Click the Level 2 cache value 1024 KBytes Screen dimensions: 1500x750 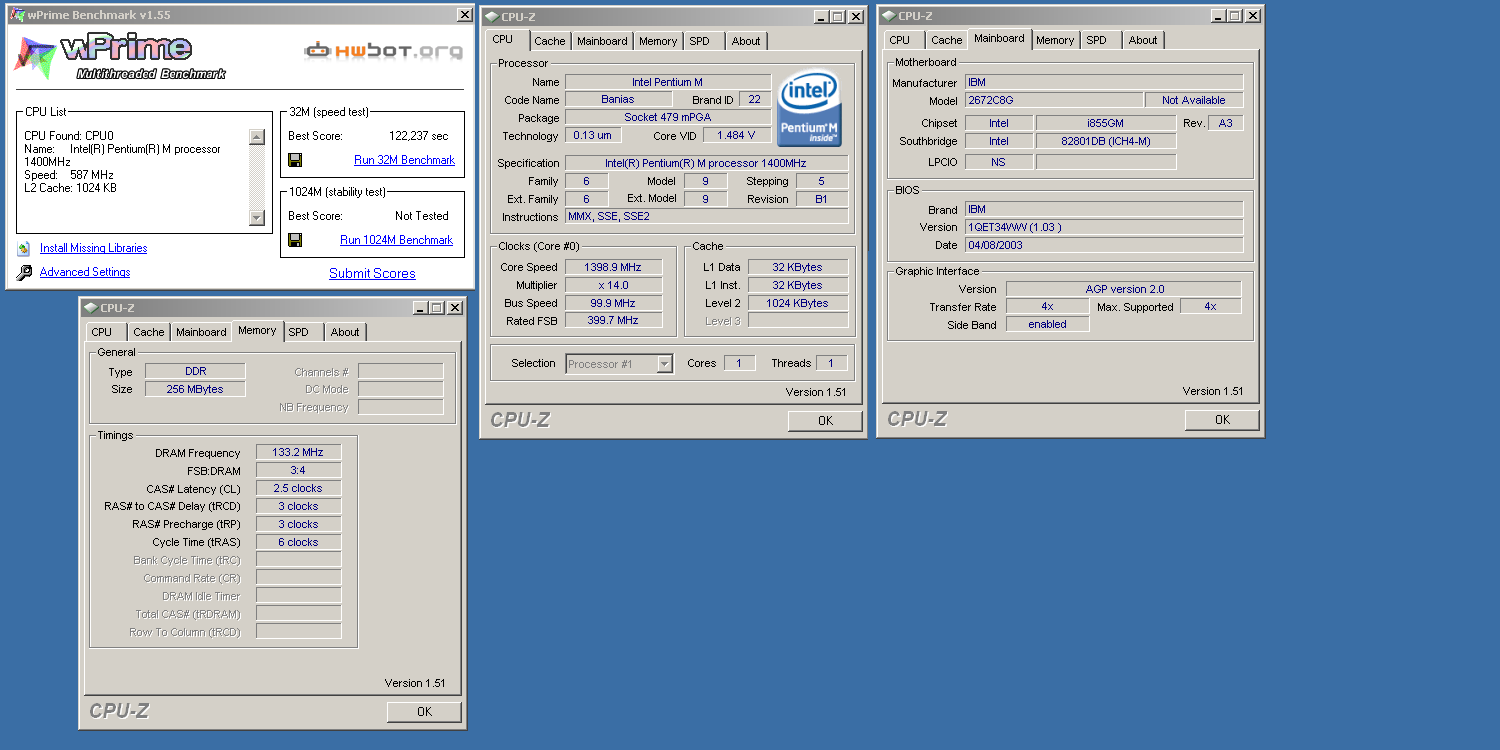click(798, 303)
